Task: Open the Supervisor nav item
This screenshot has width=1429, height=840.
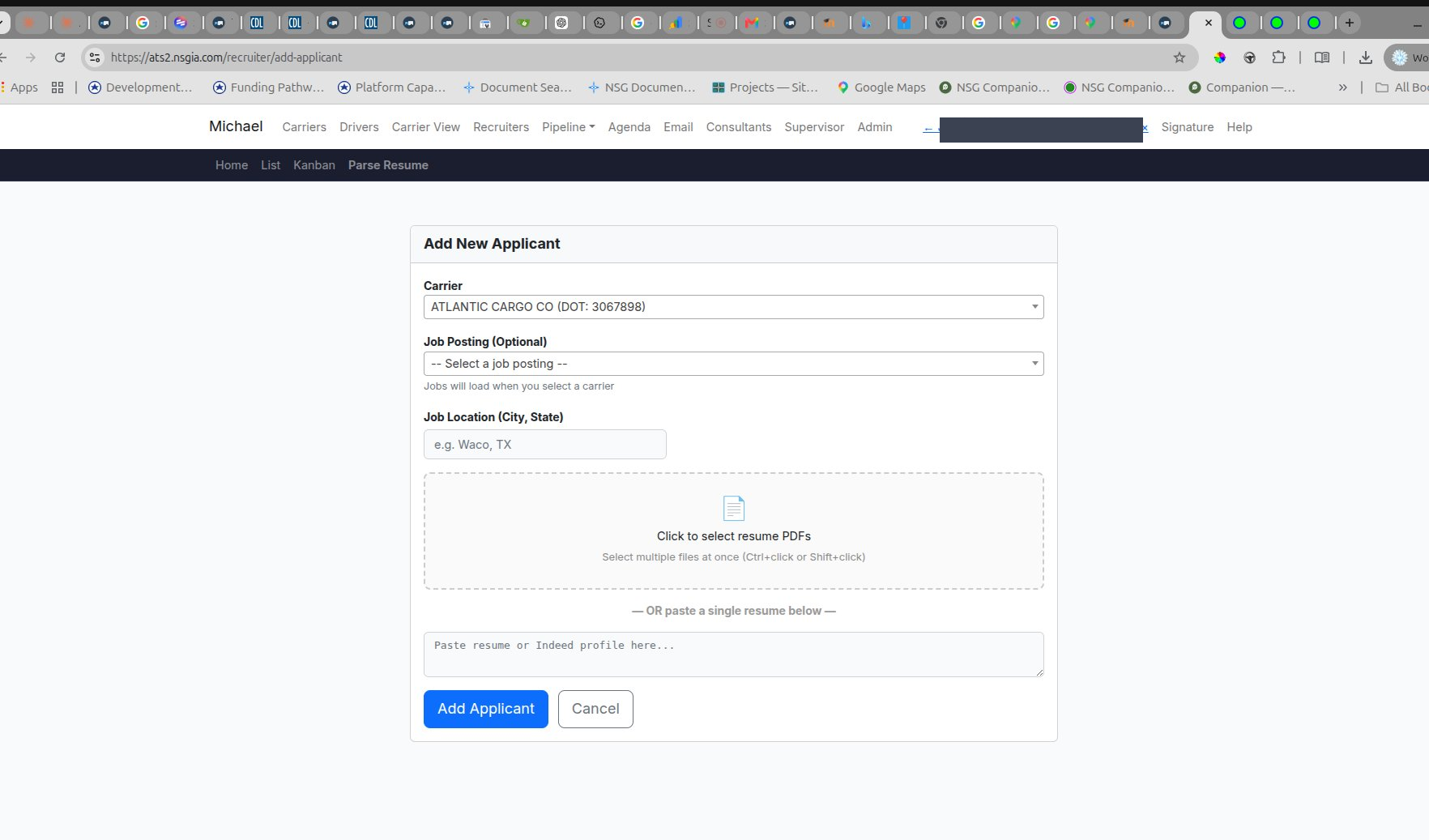Action: coord(814,127)
